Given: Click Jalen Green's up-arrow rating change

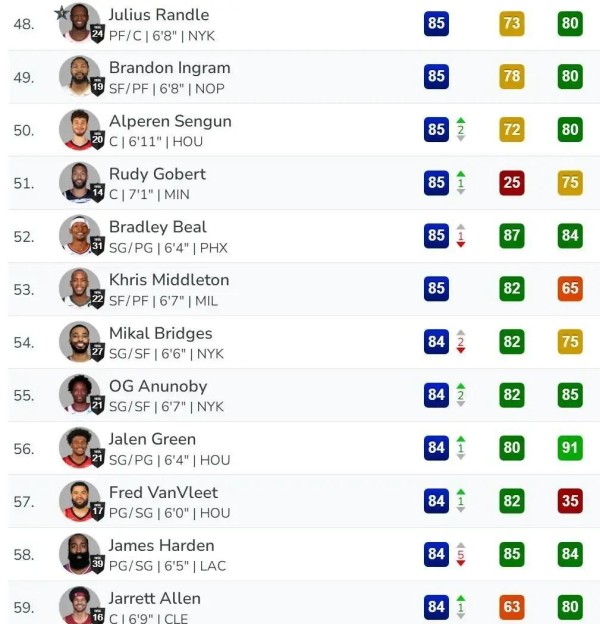Looking at the screenshot, I should [x=461, y=448].
